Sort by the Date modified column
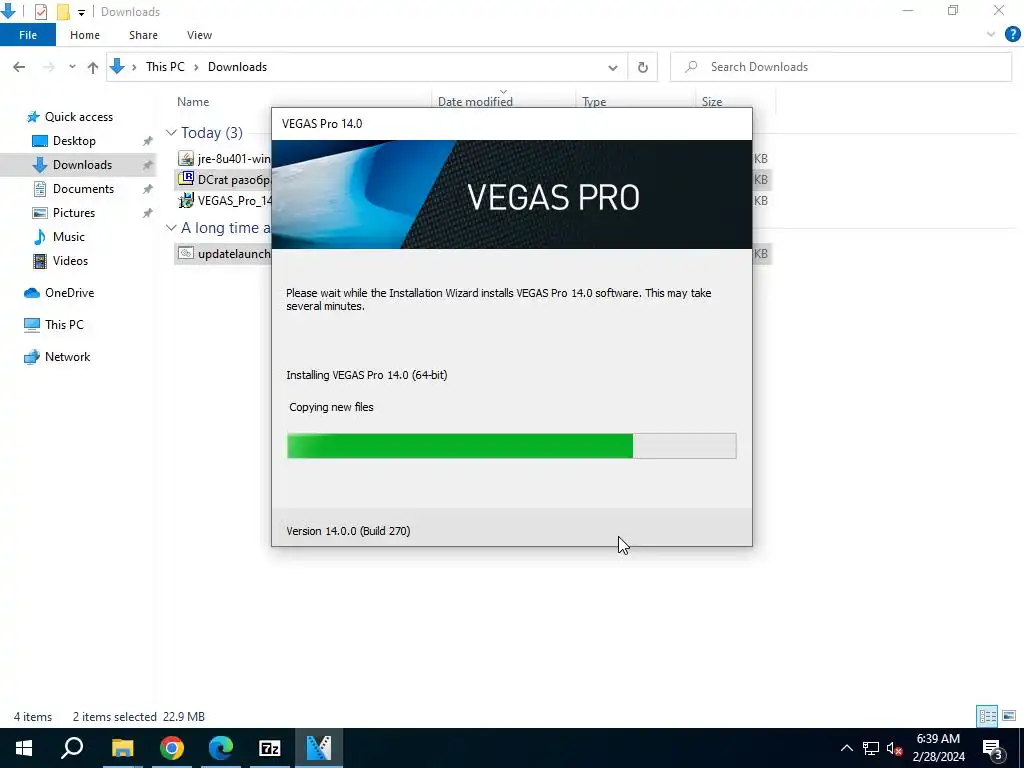This screenshot has width=1024, height=768. (x=475, y=102)
